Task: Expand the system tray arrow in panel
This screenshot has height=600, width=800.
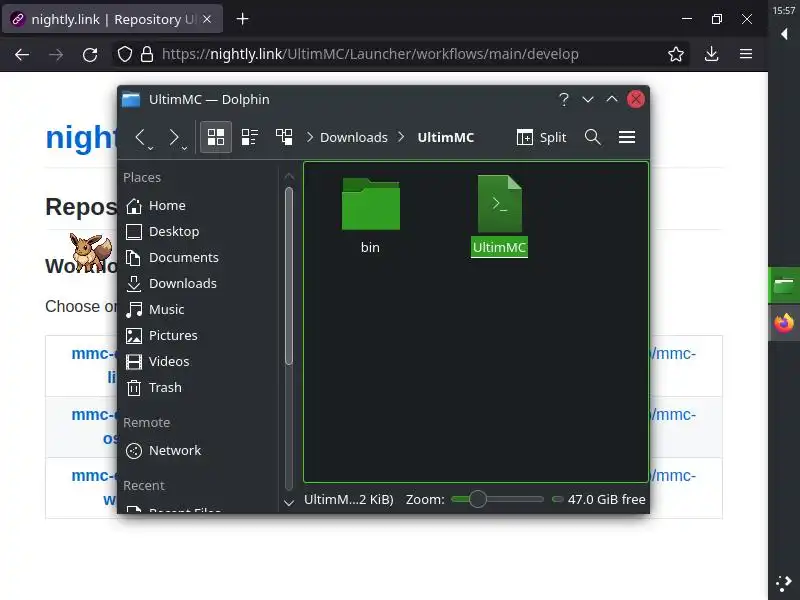Action: 784,34
